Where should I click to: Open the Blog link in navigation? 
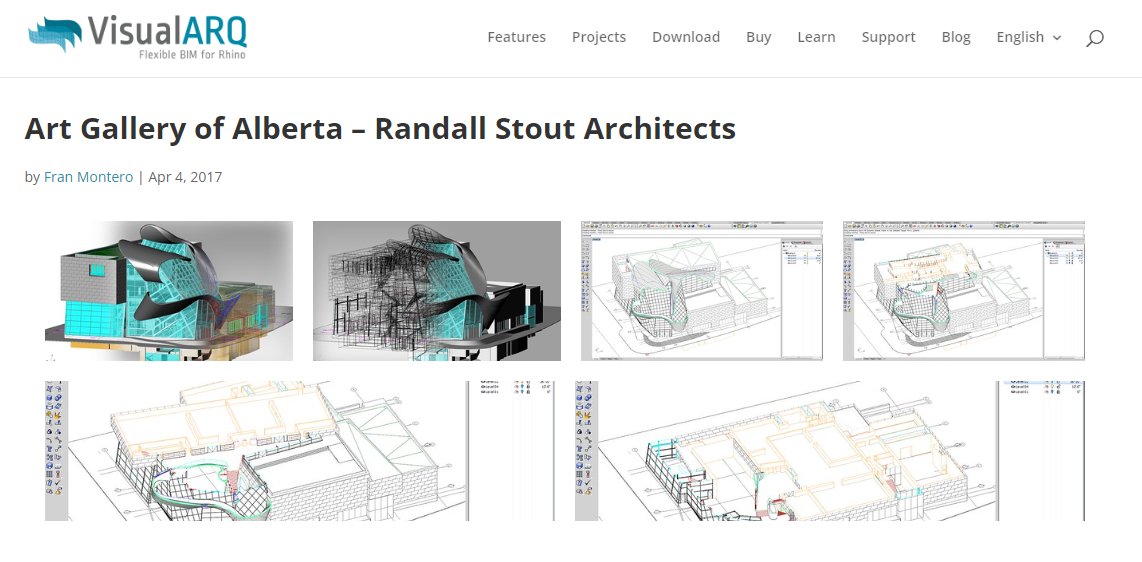[956, 37]
